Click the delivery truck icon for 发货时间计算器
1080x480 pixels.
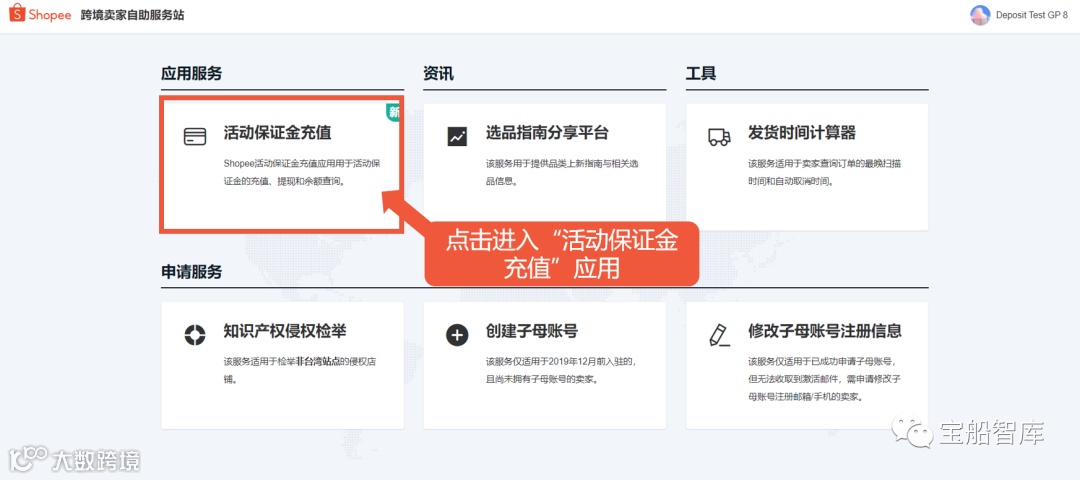click(x=719, y=136)
